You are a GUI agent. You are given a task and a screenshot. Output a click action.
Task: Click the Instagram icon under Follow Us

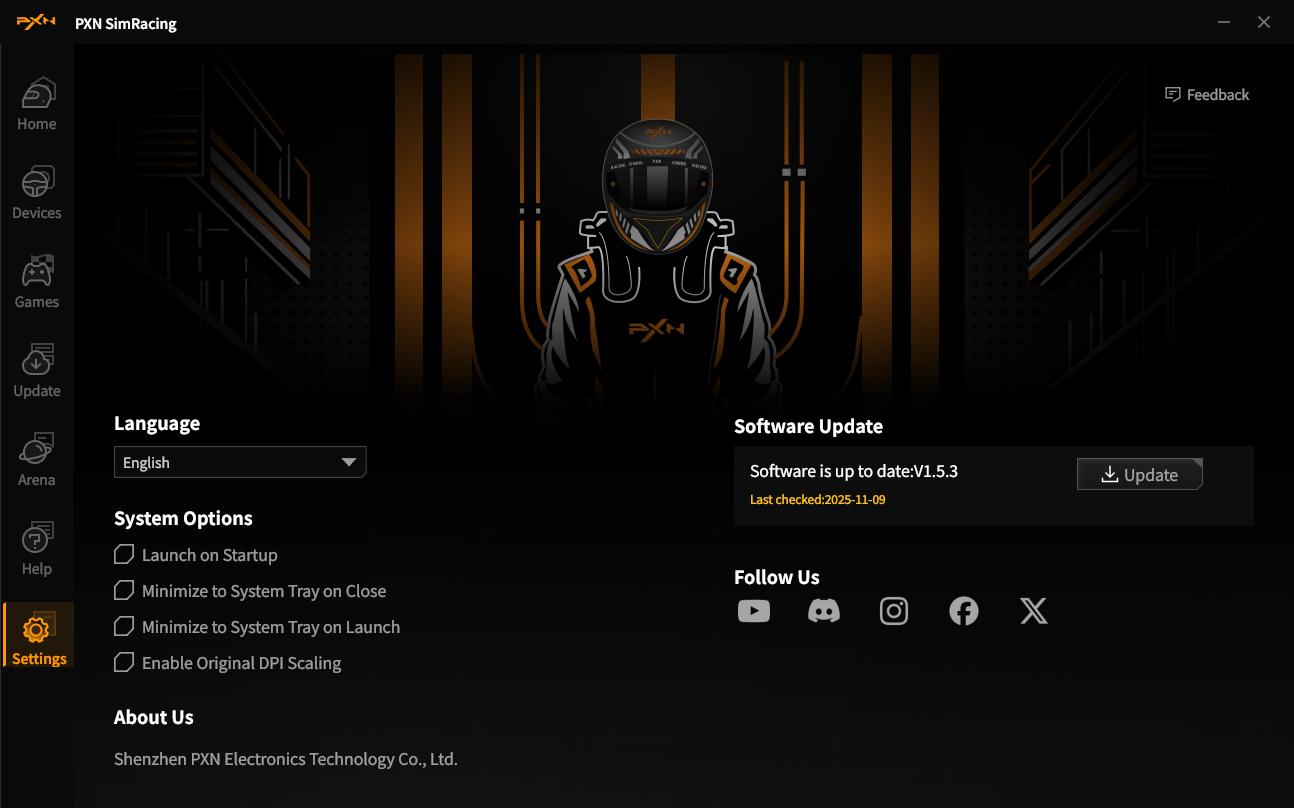[893, 611]
